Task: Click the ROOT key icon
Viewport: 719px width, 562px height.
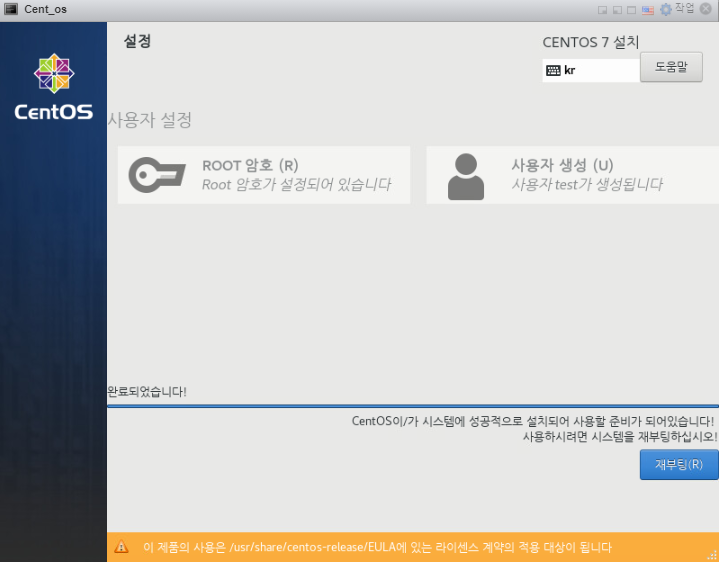Action: click(x=157, y=175)
